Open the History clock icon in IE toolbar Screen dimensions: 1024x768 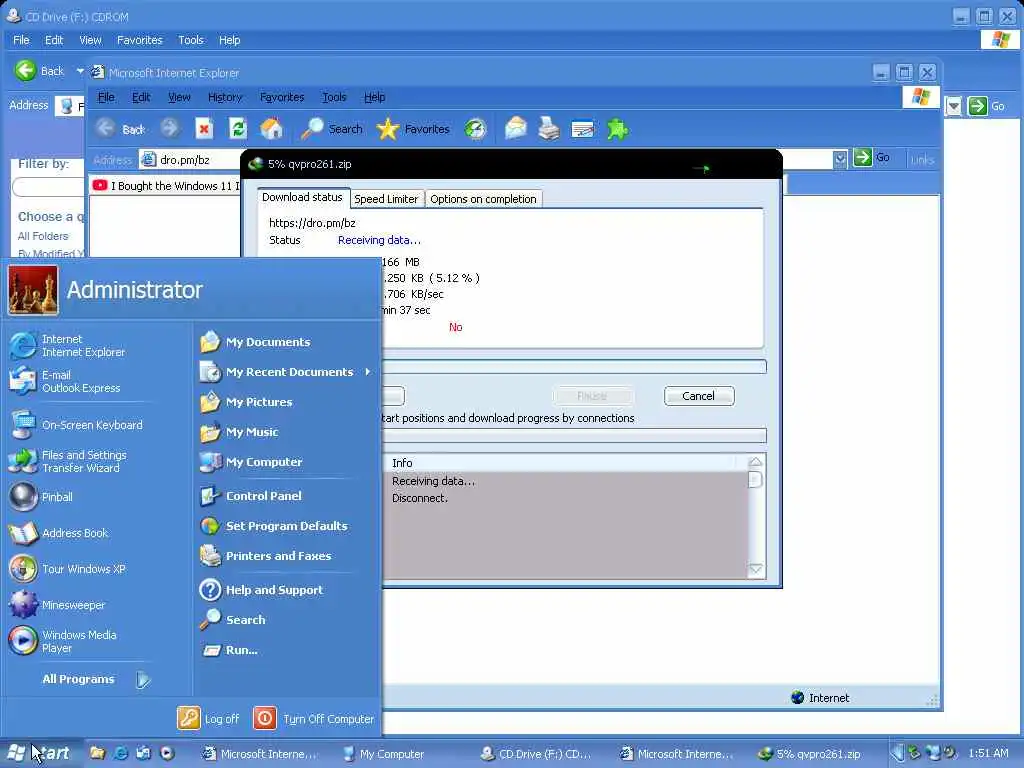pos(475,129)
